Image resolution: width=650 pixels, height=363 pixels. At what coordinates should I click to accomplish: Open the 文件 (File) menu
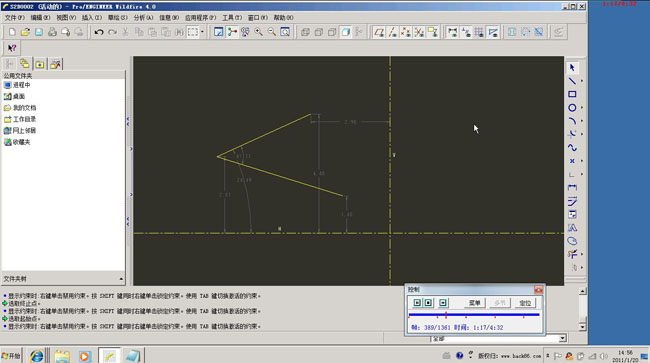(14, 18)
